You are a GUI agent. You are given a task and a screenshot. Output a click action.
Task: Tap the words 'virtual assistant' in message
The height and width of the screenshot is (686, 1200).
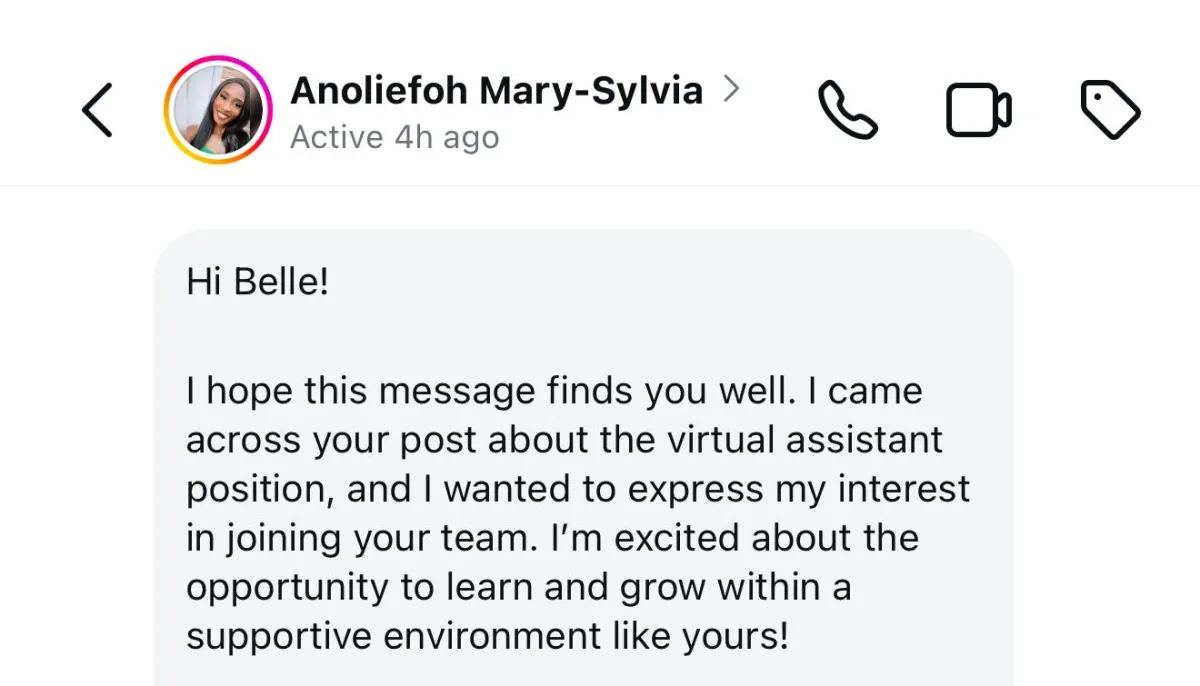803,440
